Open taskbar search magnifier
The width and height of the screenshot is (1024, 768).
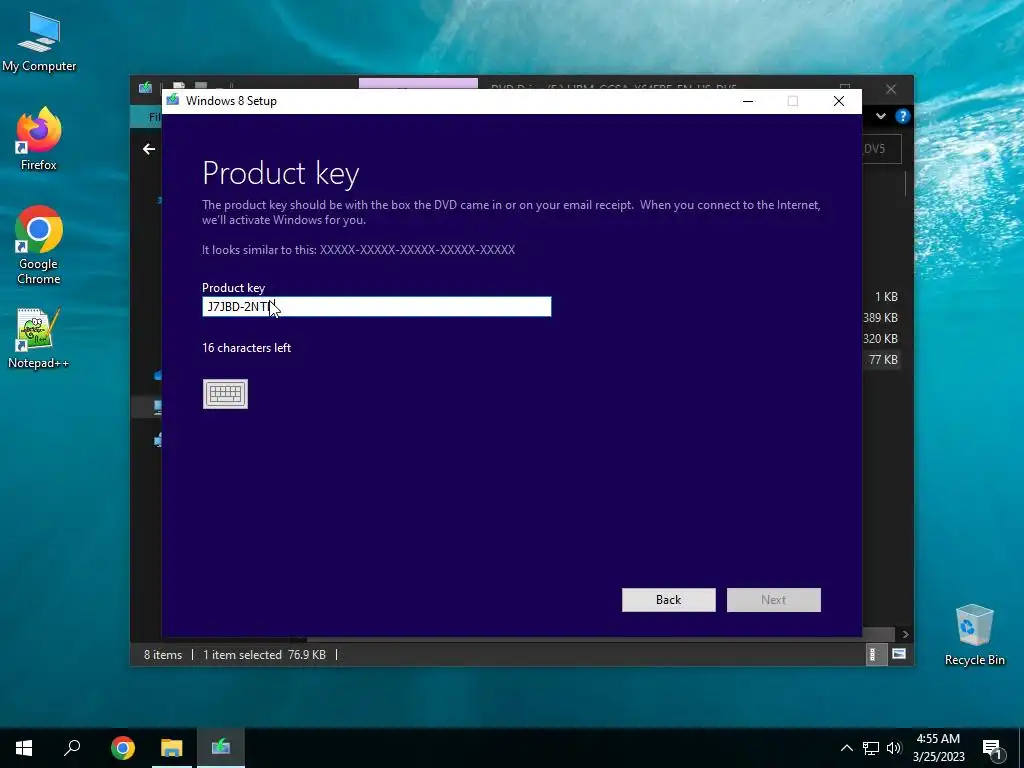click(x=72, y=748)
